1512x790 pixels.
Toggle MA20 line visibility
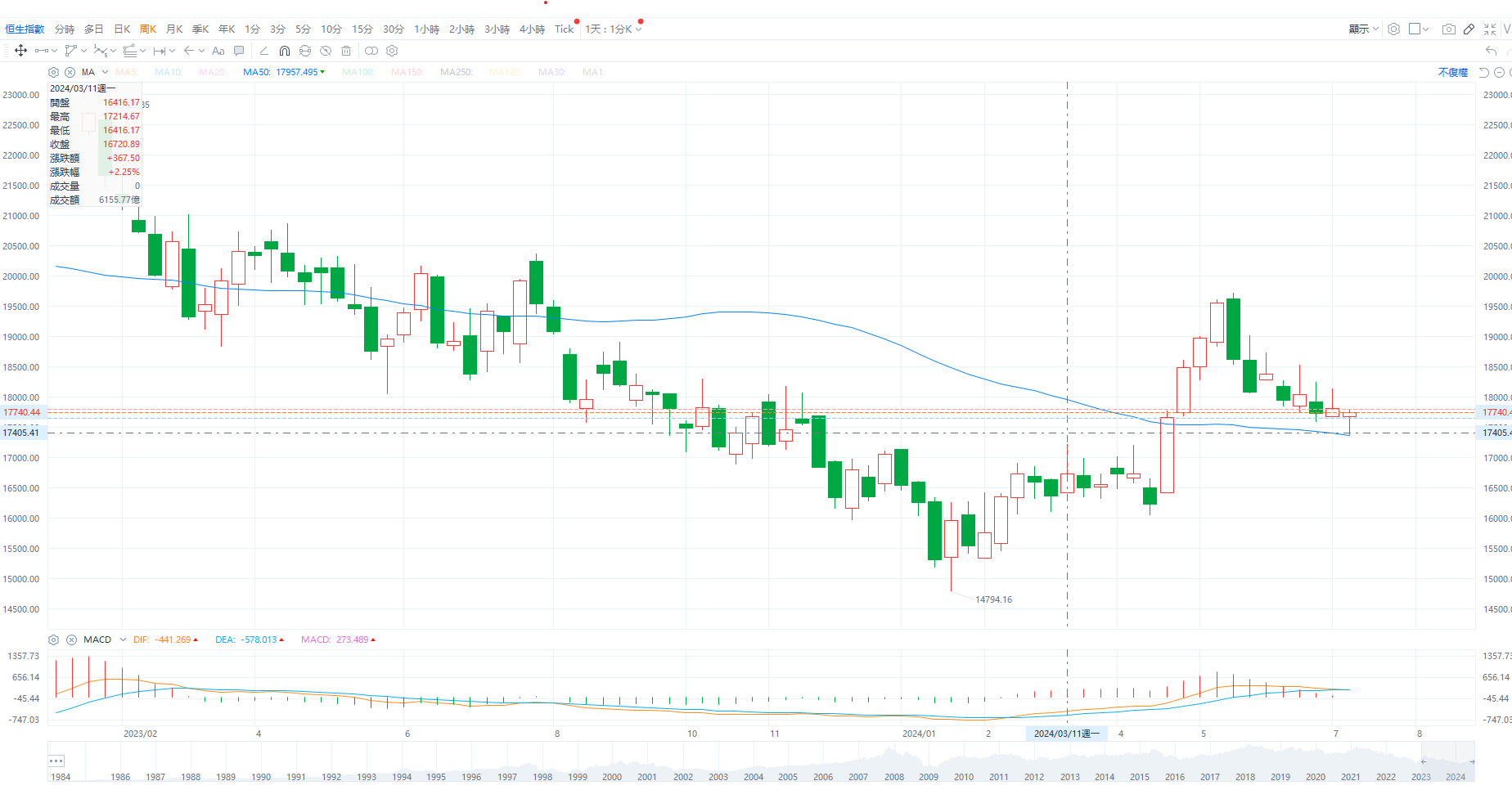(x=212, y=72)
